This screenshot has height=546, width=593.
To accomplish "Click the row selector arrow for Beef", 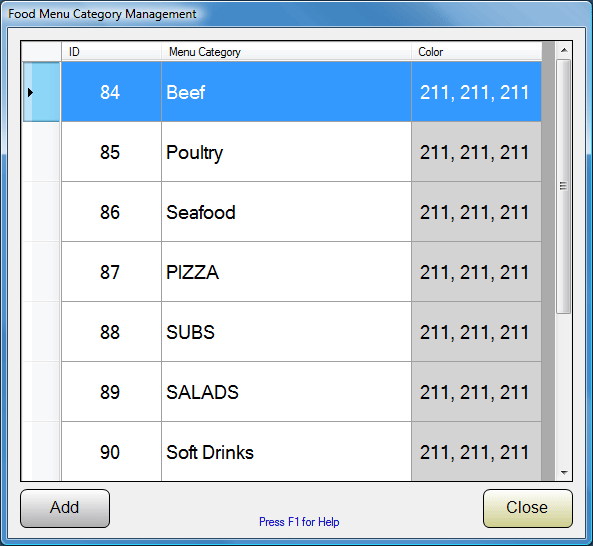I will point(41,92).
